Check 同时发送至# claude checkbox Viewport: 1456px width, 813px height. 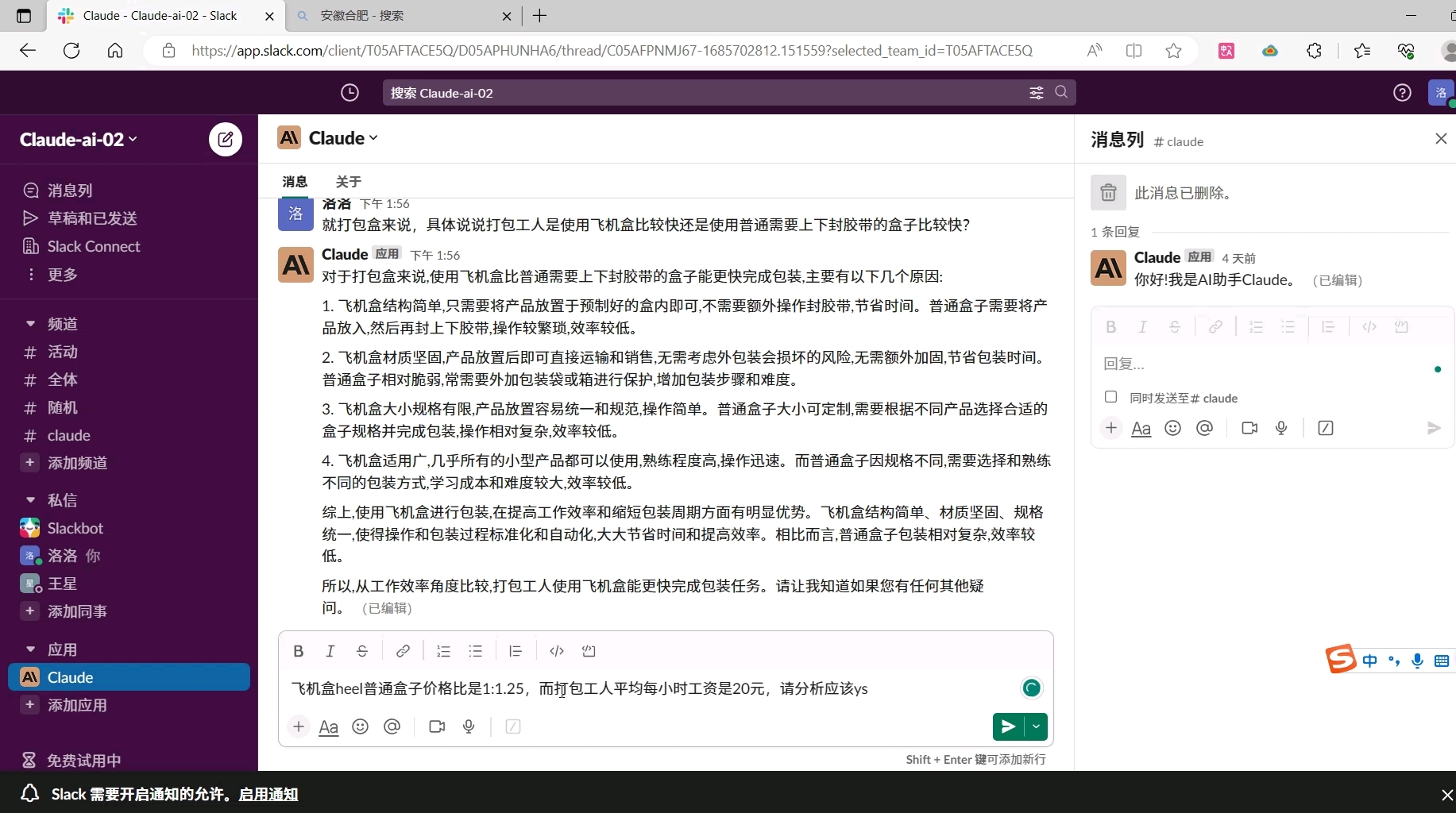(1110, 397)
